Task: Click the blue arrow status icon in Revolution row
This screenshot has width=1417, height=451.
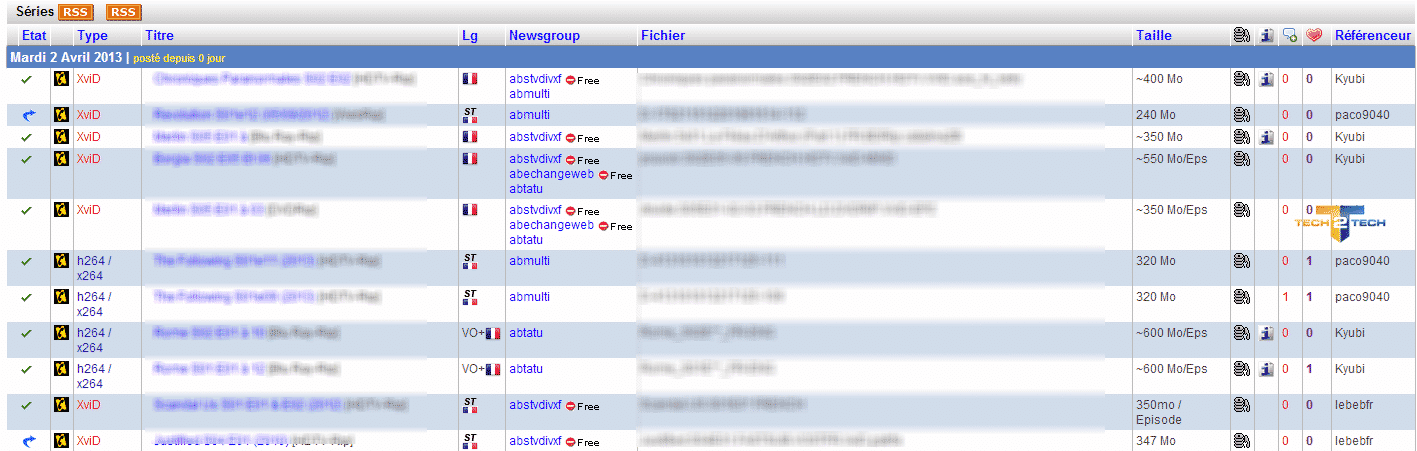Action: coord(27,115)
